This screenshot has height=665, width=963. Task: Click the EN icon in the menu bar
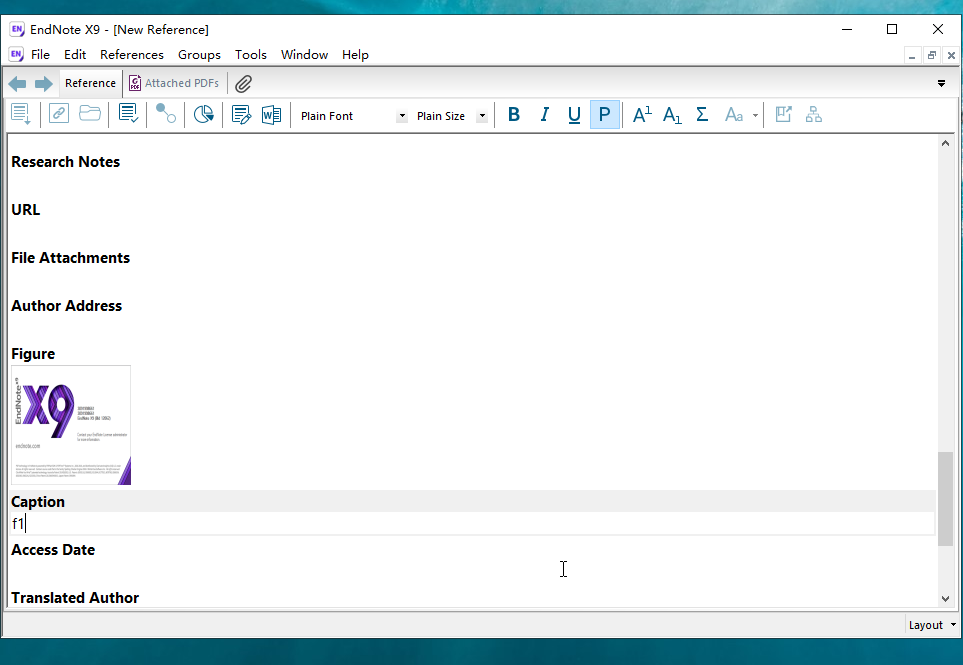(x=16, y=54)
